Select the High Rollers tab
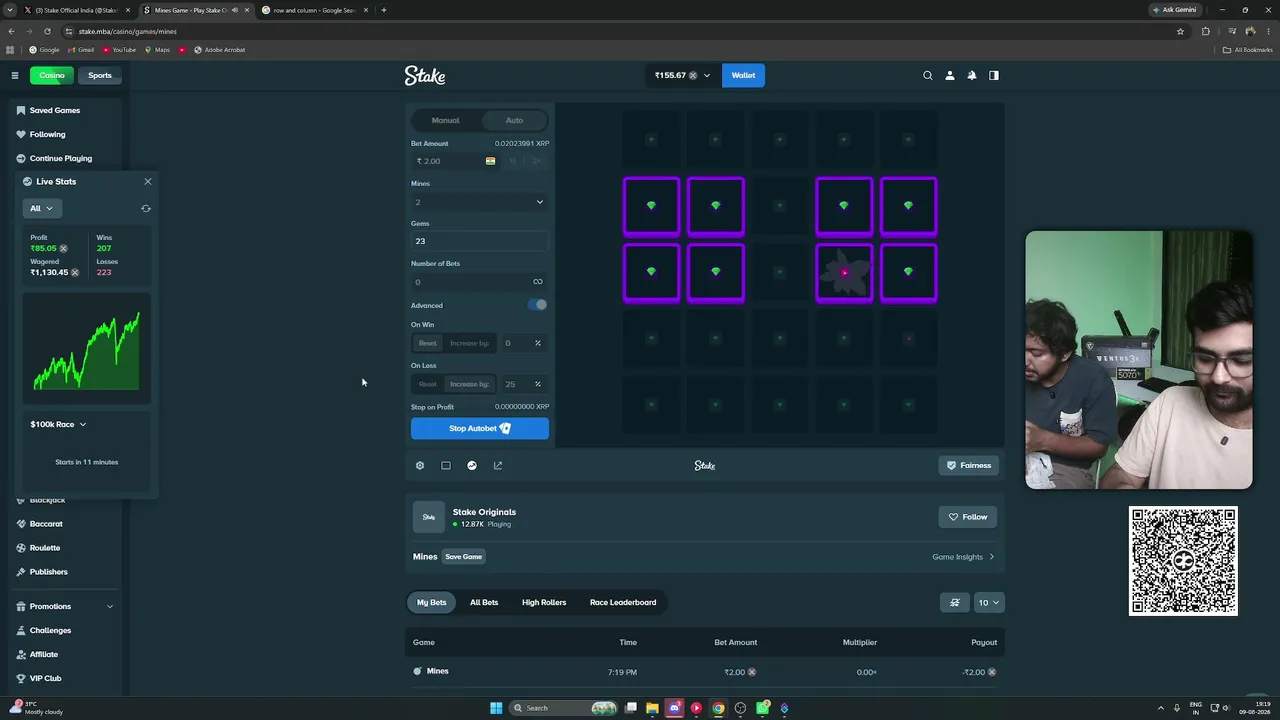This screenshot has width=1280, height=720. point(544,602)
